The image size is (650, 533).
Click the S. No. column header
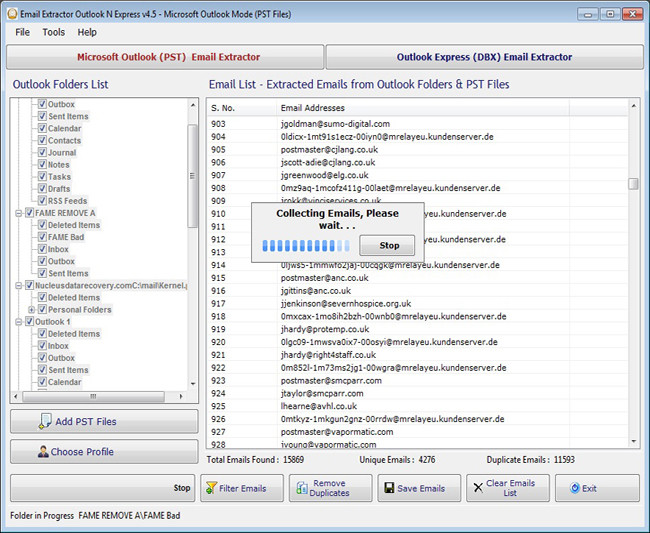tap(242, 108)
